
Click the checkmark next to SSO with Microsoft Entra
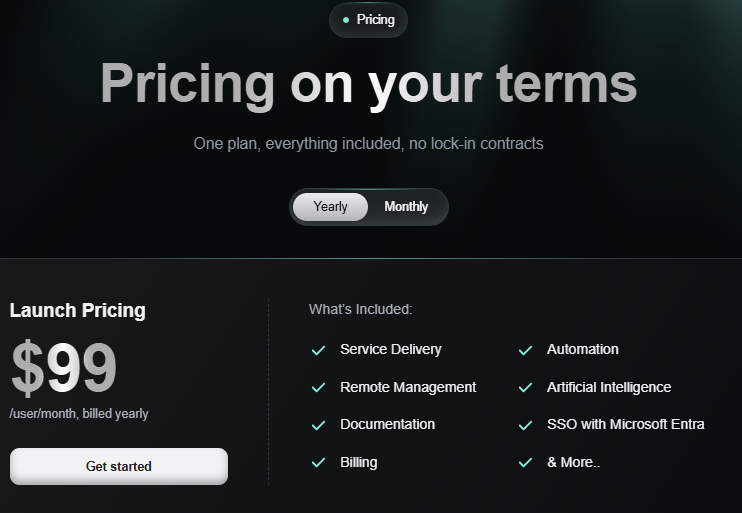525,425
